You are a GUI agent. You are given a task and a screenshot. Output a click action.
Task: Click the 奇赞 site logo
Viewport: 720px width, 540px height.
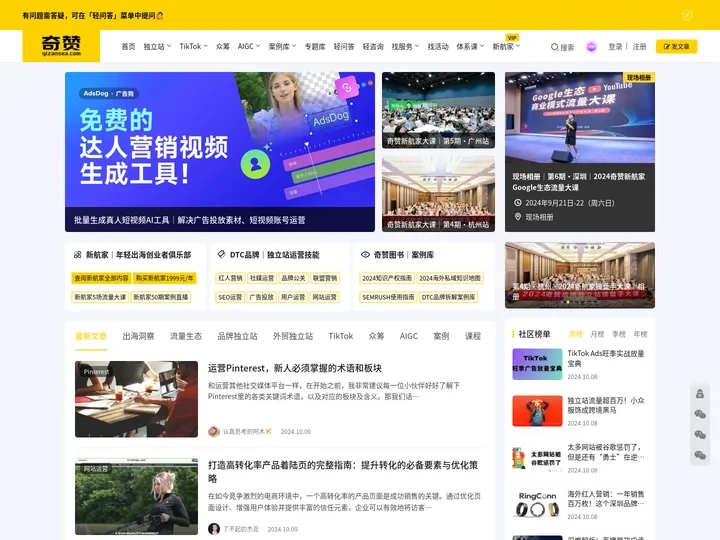tap(61, 46)
